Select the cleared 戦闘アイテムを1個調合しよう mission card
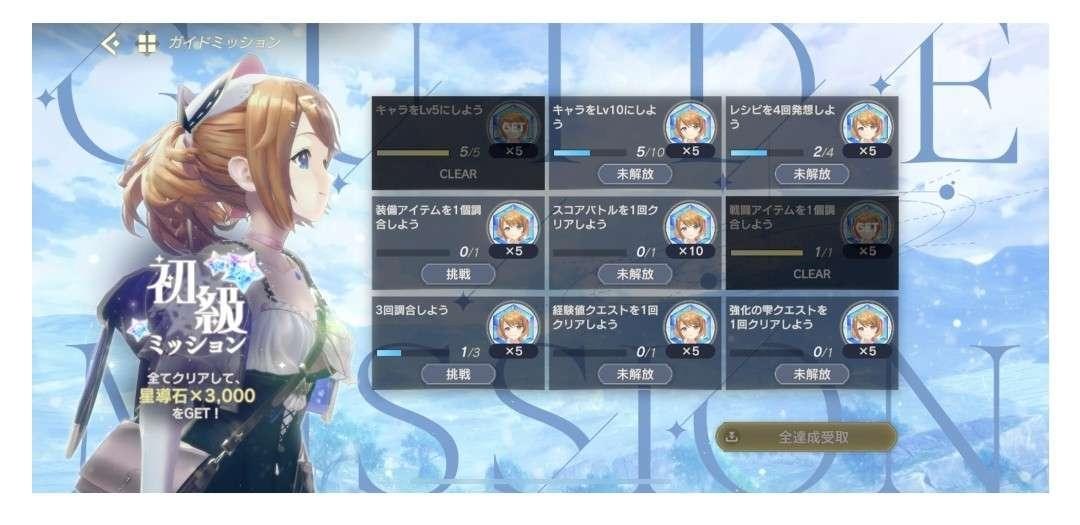This screenshot has height=525, width=1080. click(812, 243)
